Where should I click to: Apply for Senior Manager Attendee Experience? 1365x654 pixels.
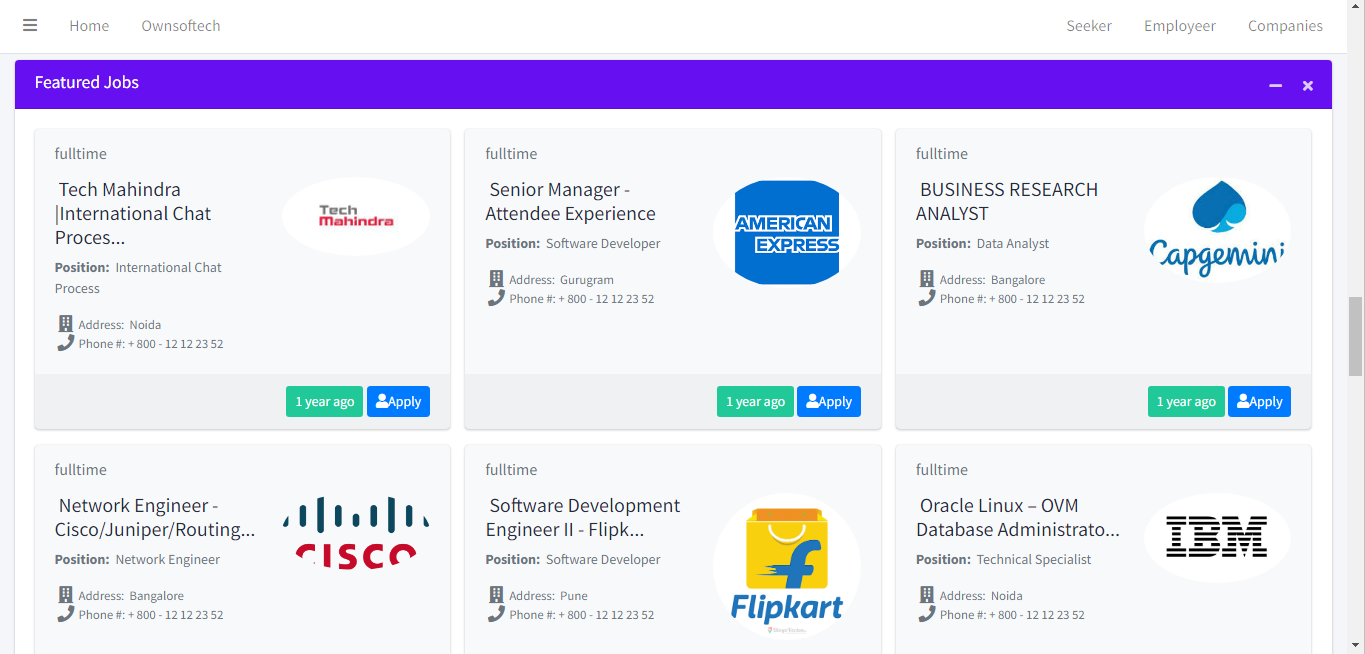pos(829,402)
